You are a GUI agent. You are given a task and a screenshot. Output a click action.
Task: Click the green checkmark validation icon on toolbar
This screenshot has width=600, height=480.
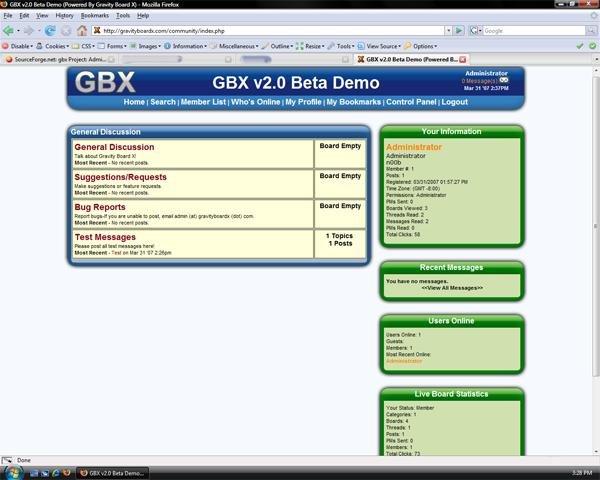(580, 46)
